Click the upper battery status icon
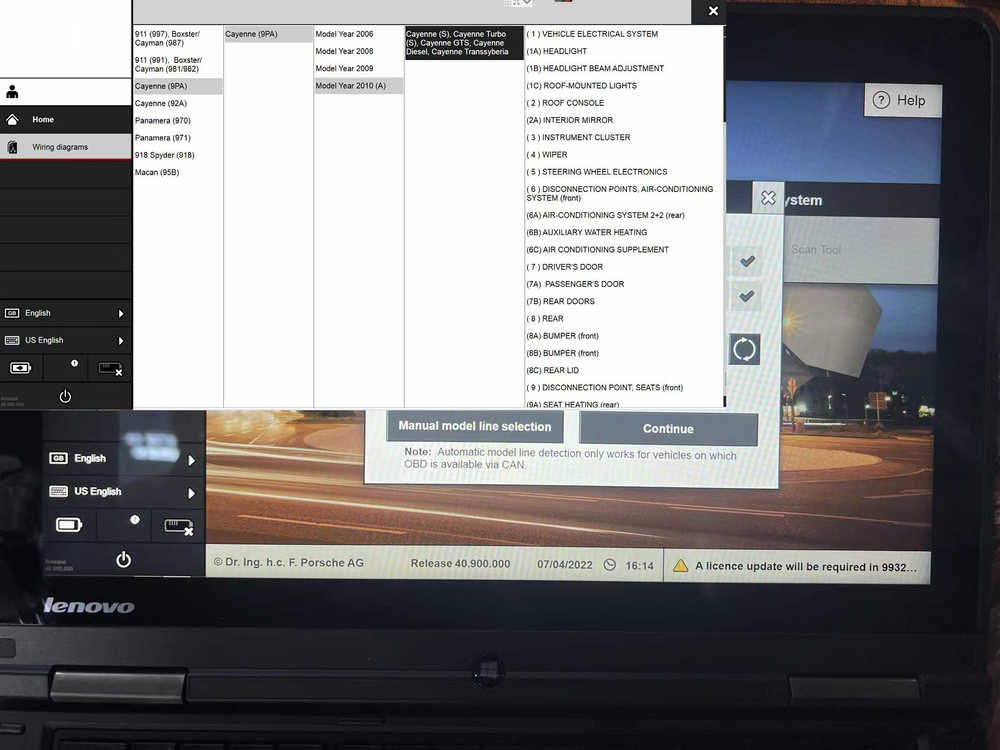Viewport: 1000px width, 750px height. (20, 368)
